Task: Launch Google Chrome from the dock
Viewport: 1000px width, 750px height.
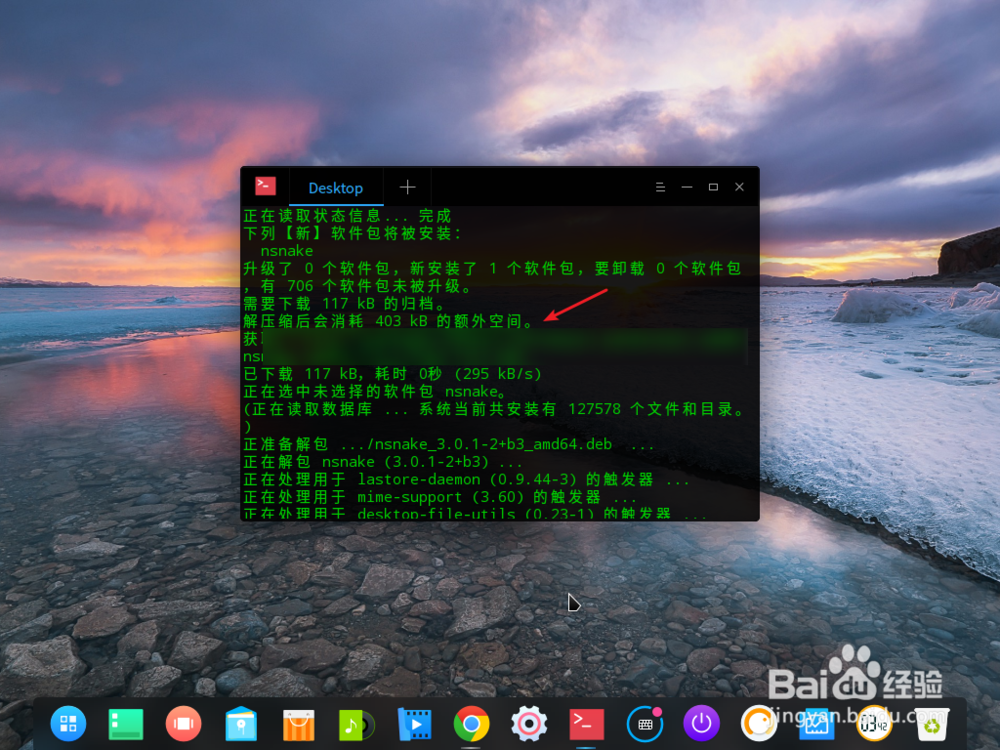Action: click(471, 724)
